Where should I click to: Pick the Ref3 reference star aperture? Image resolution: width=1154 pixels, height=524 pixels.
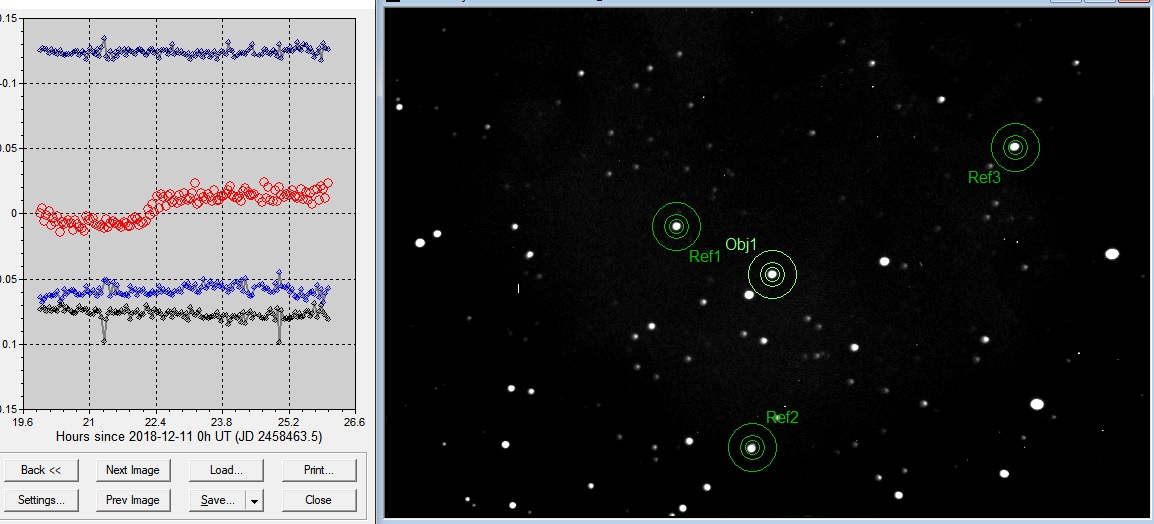coord(1015,147)
